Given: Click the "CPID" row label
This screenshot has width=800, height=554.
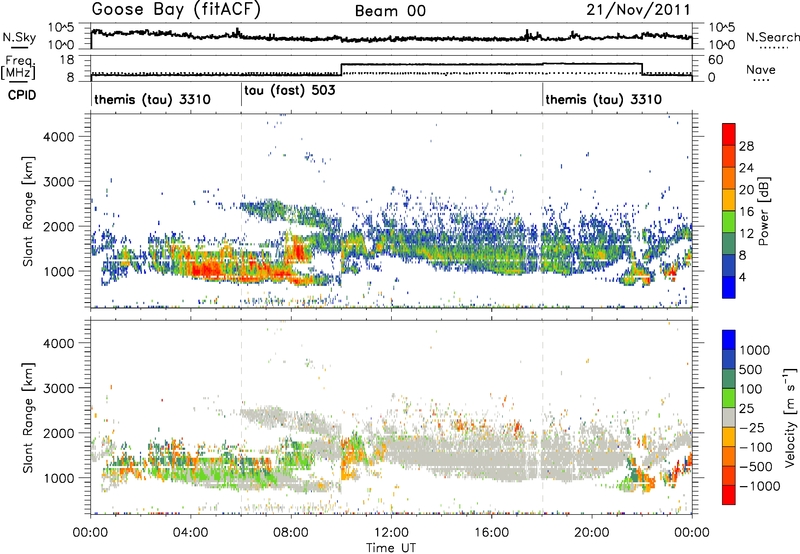Looking at the screenshot, I should point(22,95).
